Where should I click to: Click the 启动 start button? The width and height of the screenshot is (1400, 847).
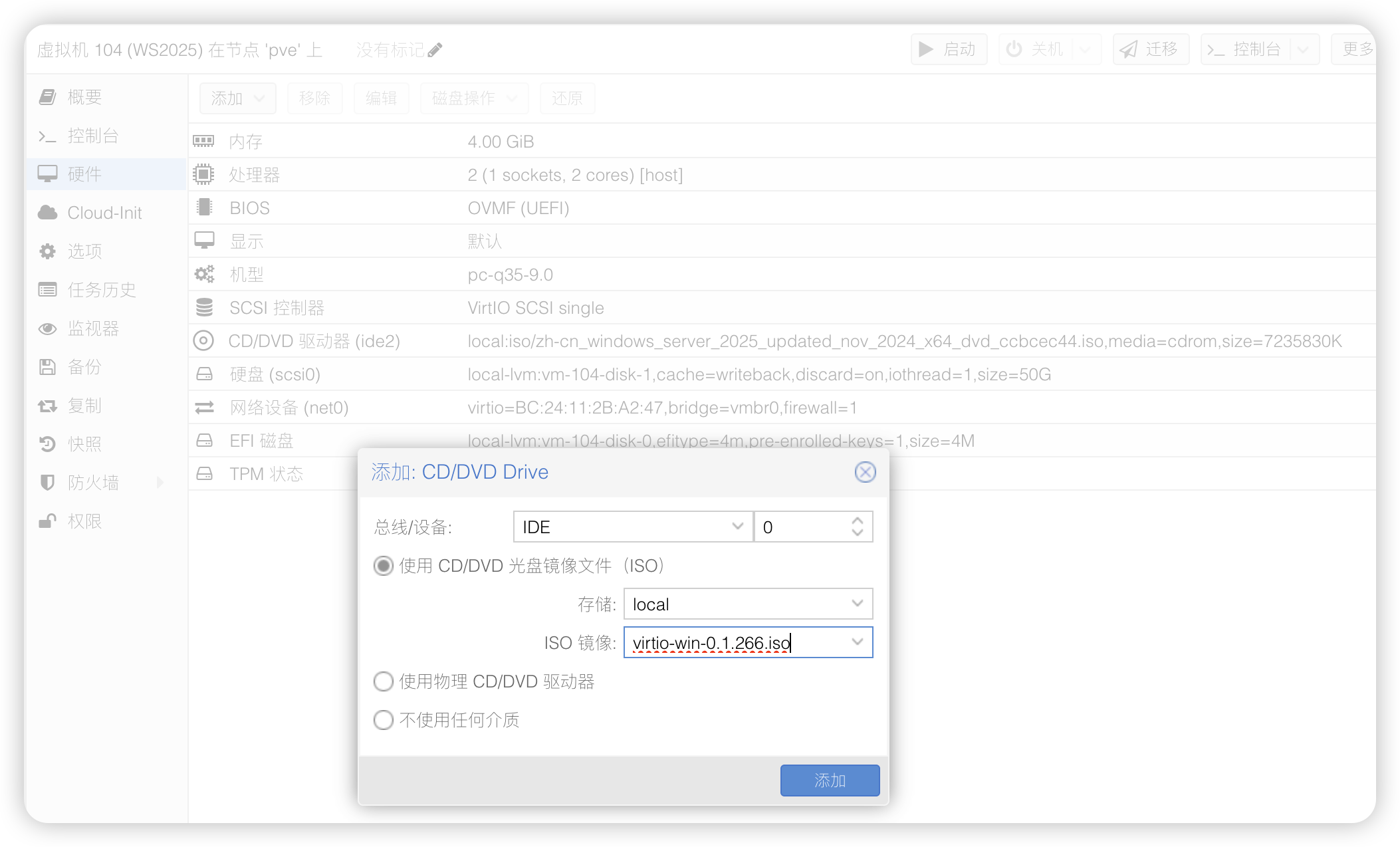pyautogui.click(x=949, y=49)
